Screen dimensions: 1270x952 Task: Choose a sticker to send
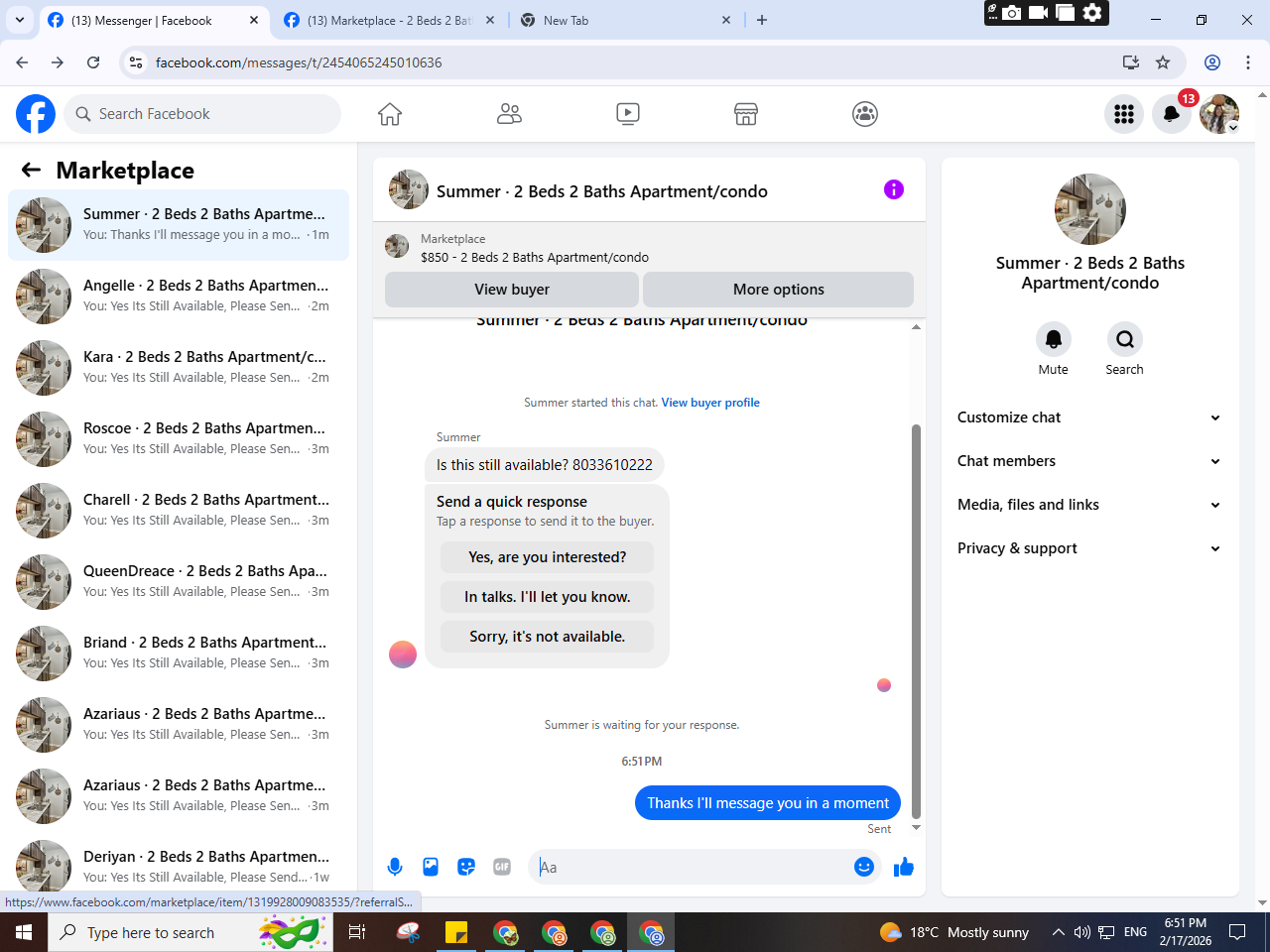pos(466,867)
